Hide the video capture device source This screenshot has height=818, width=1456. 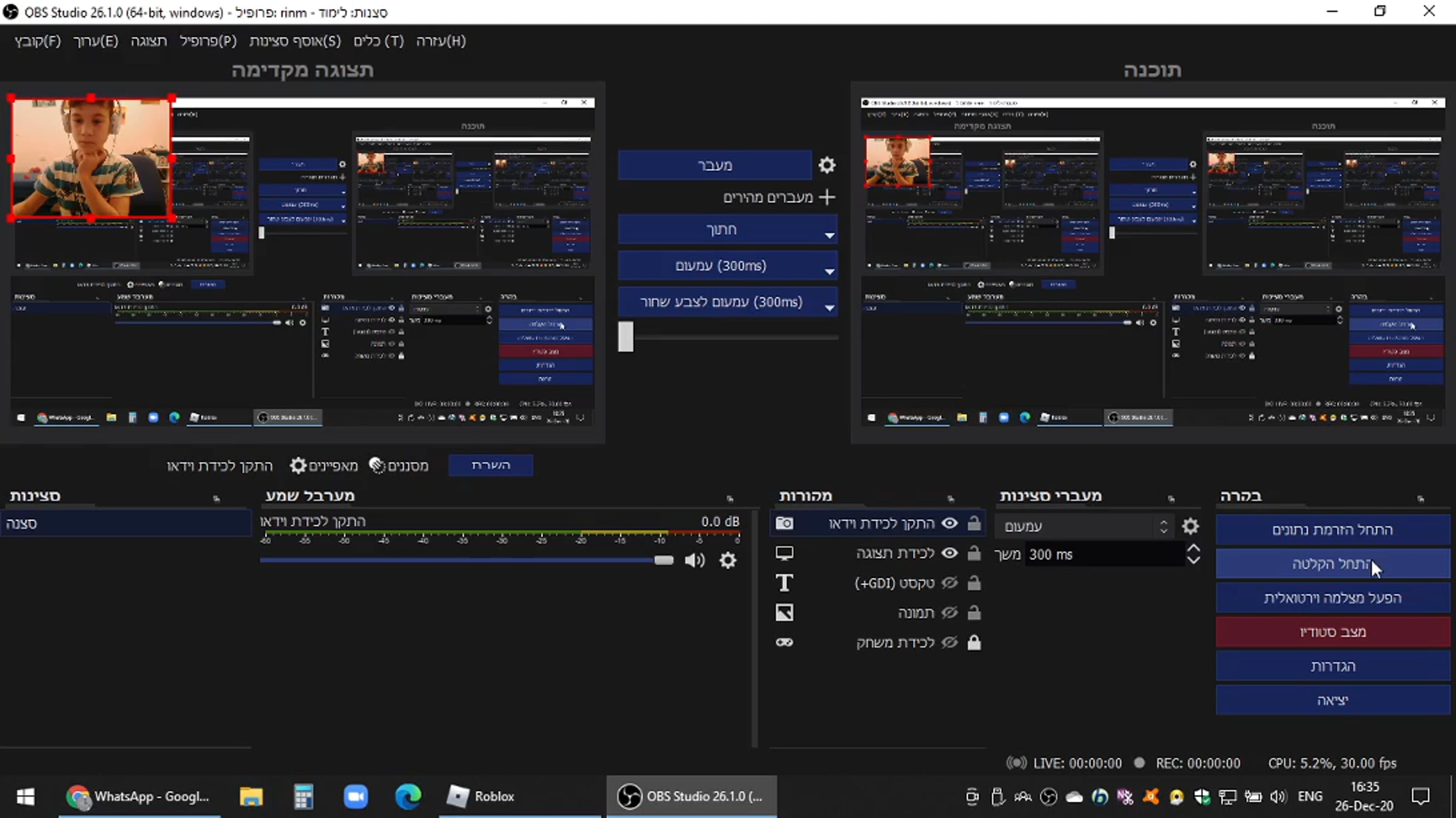[x=950, y=523]
